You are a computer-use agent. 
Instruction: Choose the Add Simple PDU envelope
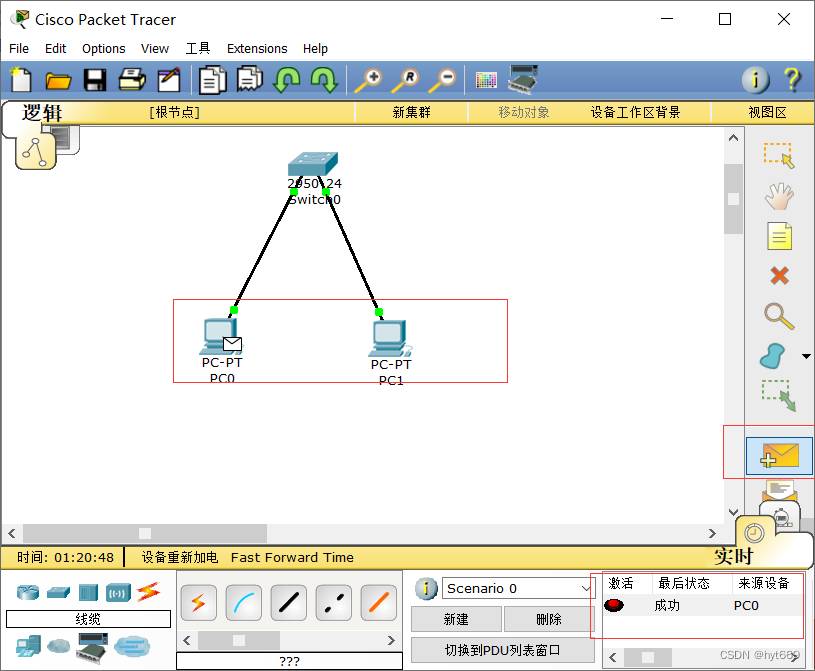tap(779, 456)
